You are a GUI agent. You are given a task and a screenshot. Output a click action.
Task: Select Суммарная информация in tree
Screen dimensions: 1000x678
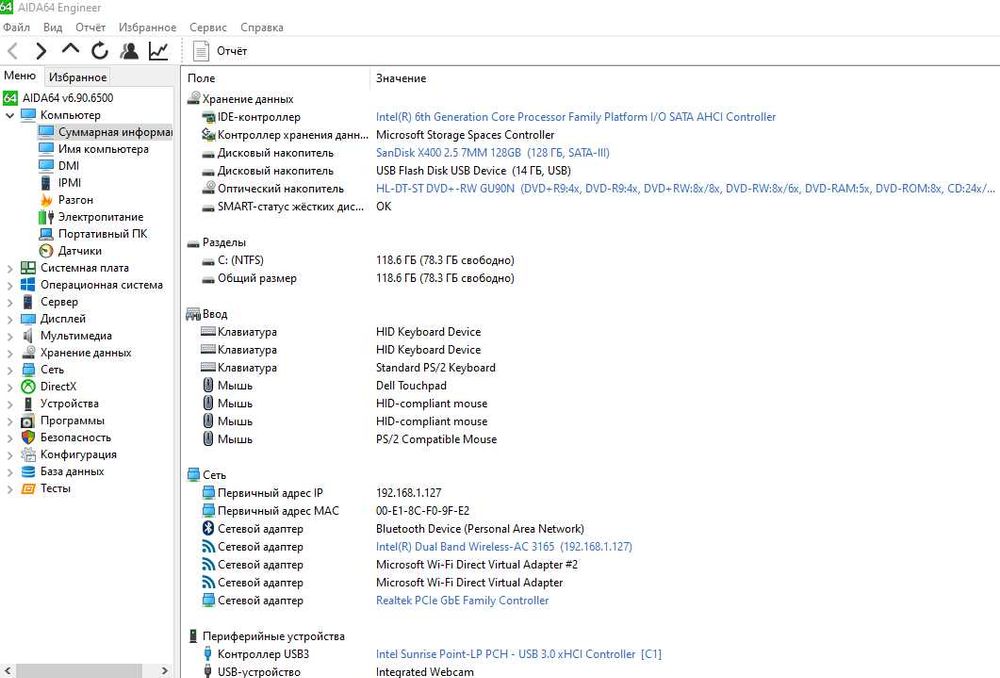pyautogui.click(x=115, y=132)
